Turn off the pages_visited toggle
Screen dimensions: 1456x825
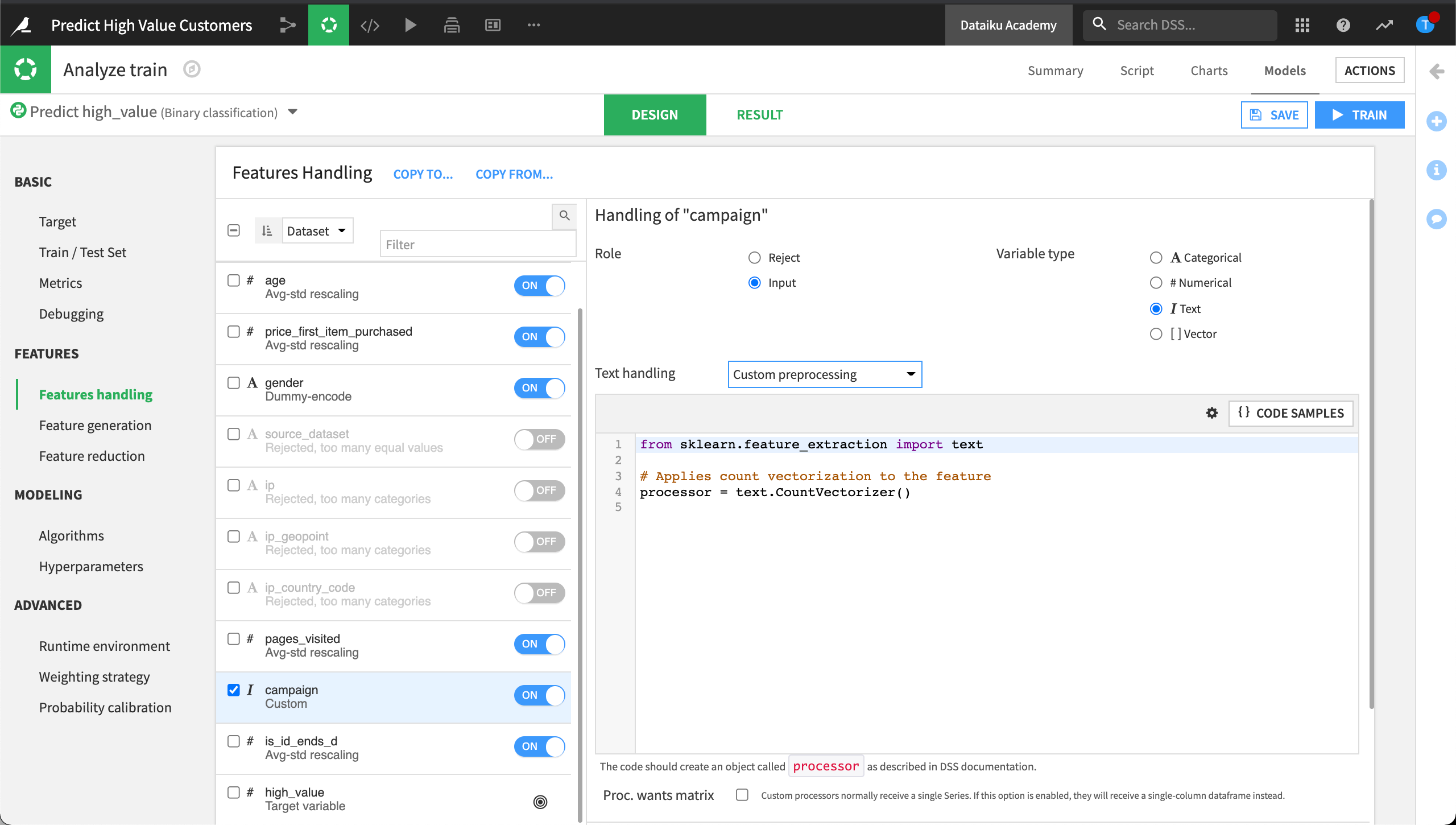(540, 644)
